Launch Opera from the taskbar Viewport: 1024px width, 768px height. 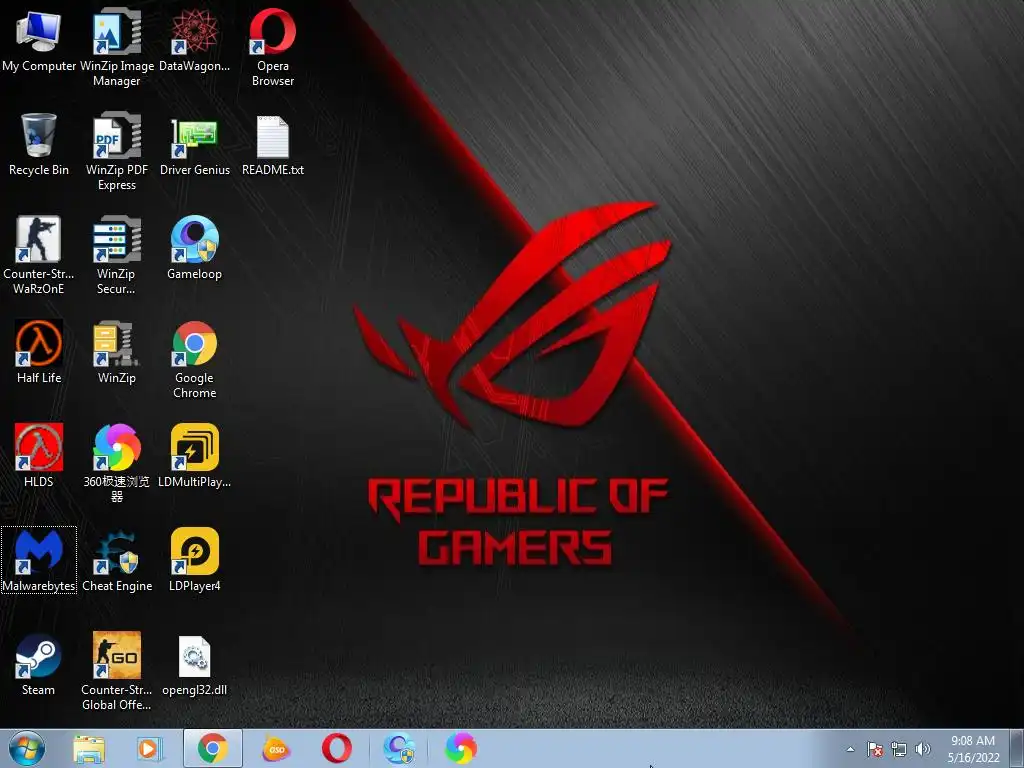(x=336, y=748)
